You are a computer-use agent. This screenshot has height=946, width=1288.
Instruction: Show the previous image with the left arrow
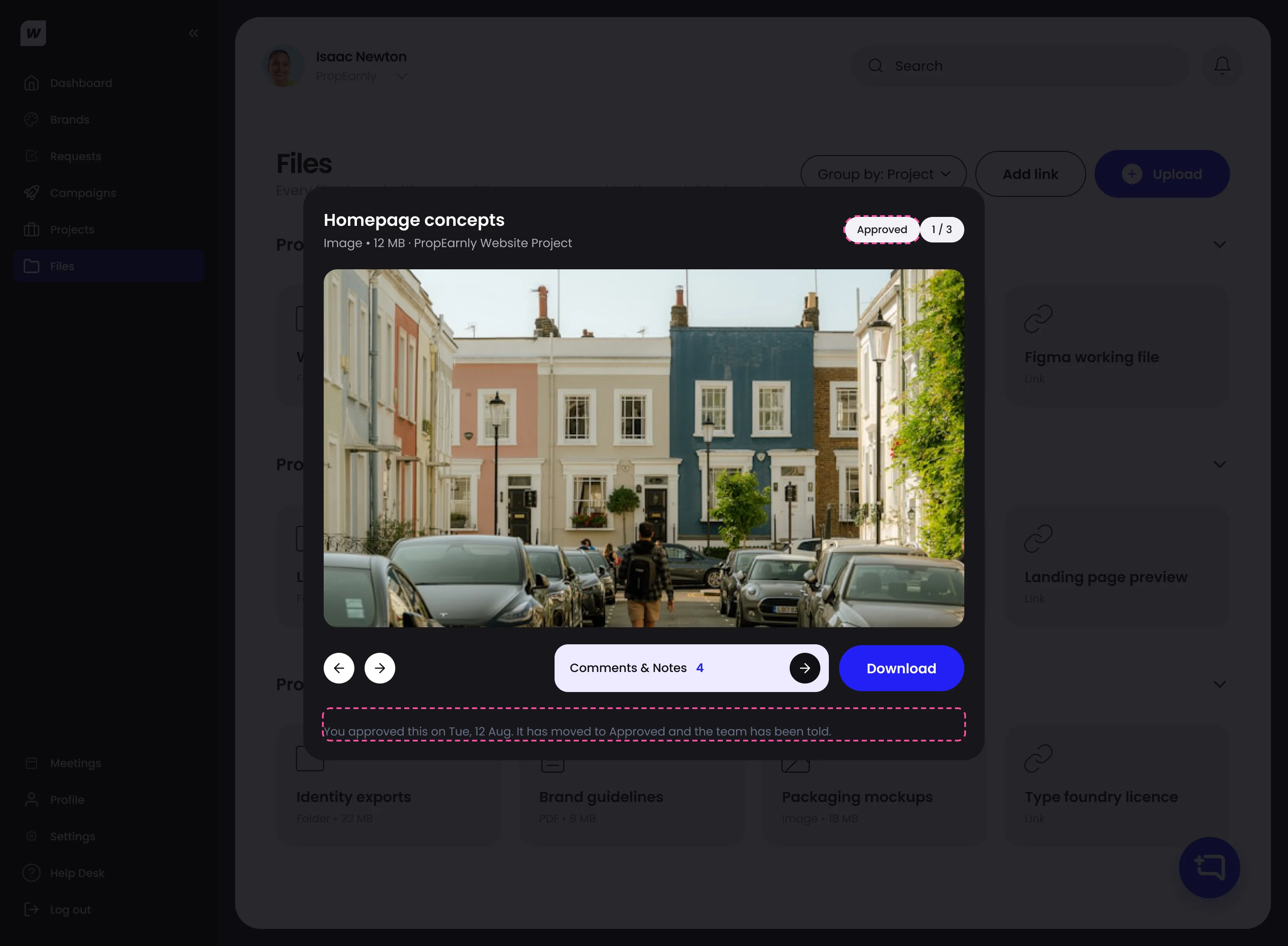click(x=339, y=668)
